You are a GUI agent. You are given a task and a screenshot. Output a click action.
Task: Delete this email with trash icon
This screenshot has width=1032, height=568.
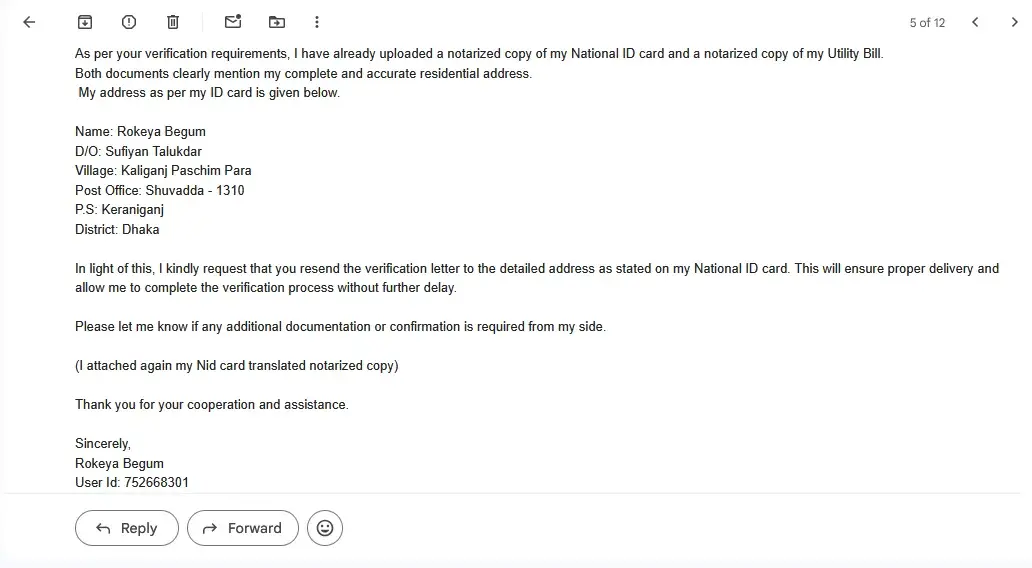[x=173, y=22]
